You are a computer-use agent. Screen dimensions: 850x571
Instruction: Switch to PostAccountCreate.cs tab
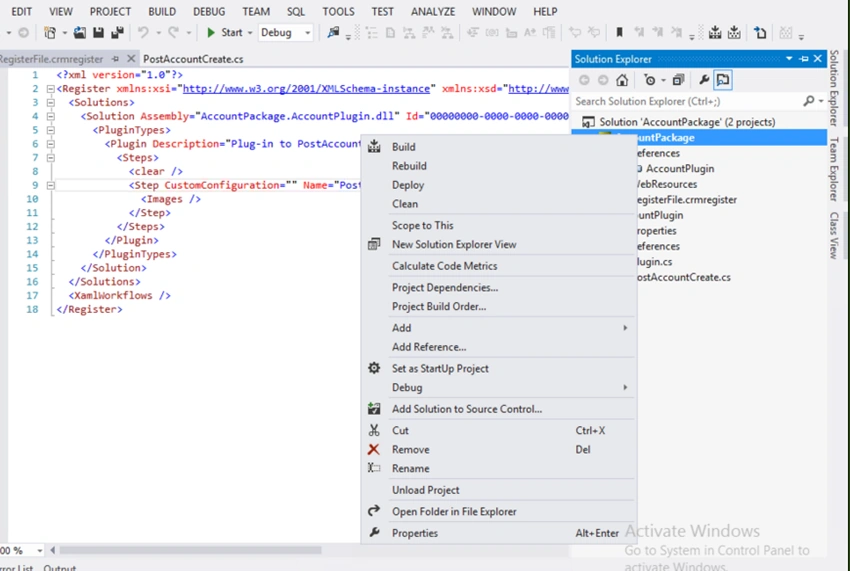click(x=193, y=59)
